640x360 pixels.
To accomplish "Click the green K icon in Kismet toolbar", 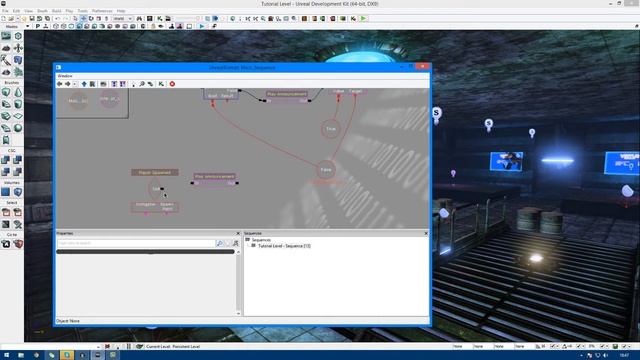I will [161, 84].
